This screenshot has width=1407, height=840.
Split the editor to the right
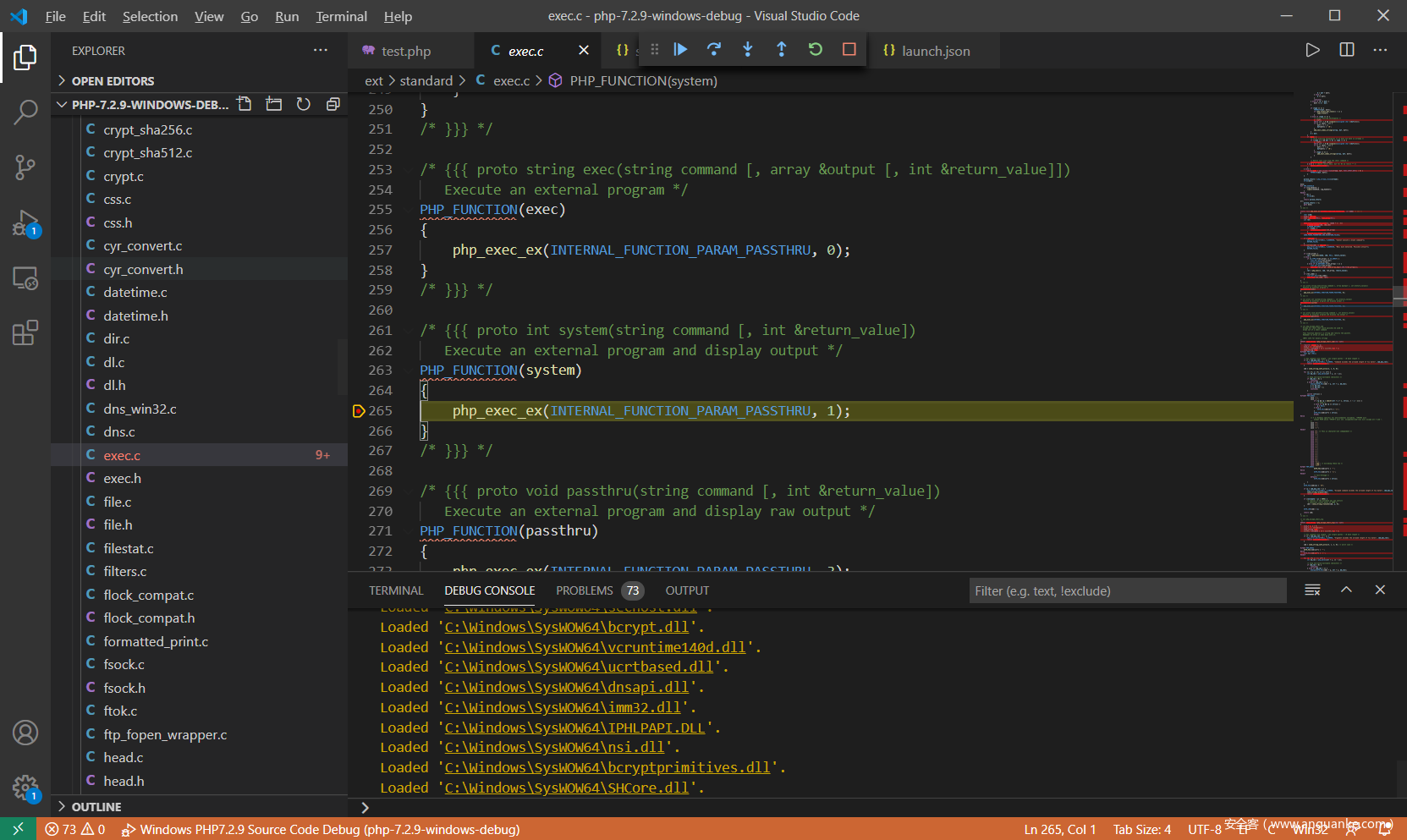tap(1347, 51)
